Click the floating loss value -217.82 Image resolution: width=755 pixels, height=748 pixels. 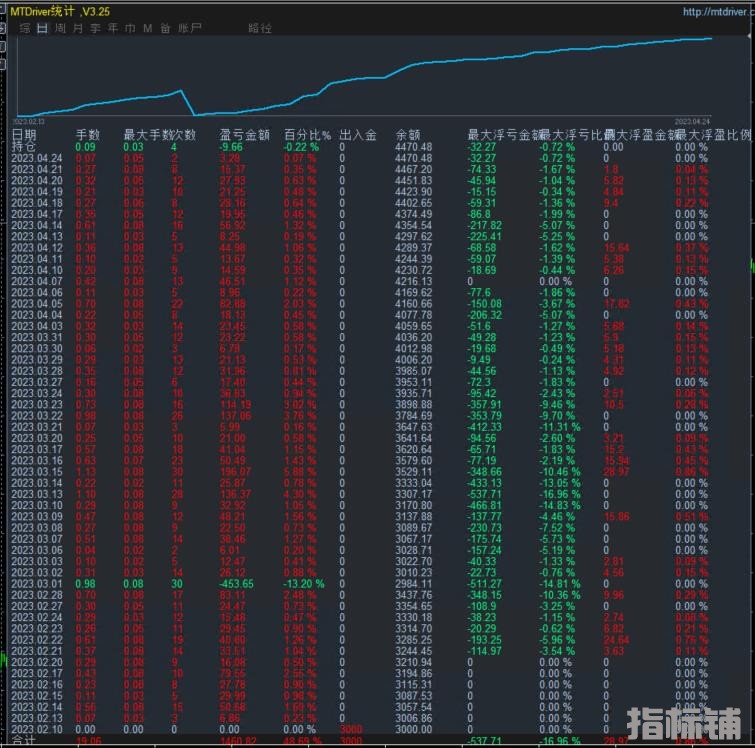tap(484, 225)
